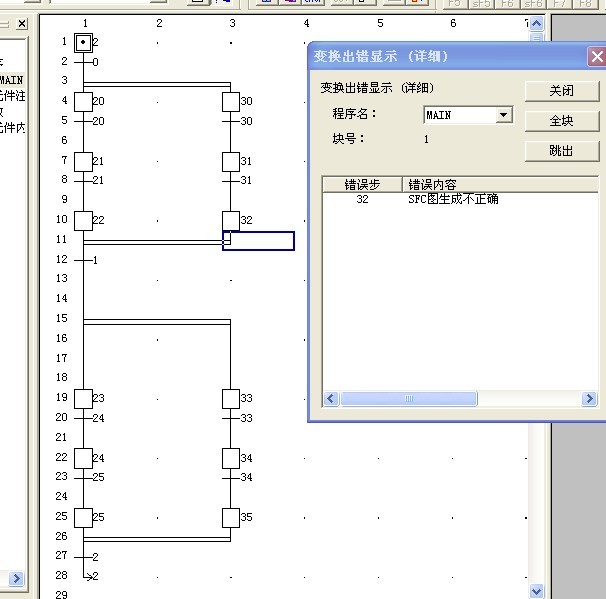Click the 错误步 column header

pos(362,184)
